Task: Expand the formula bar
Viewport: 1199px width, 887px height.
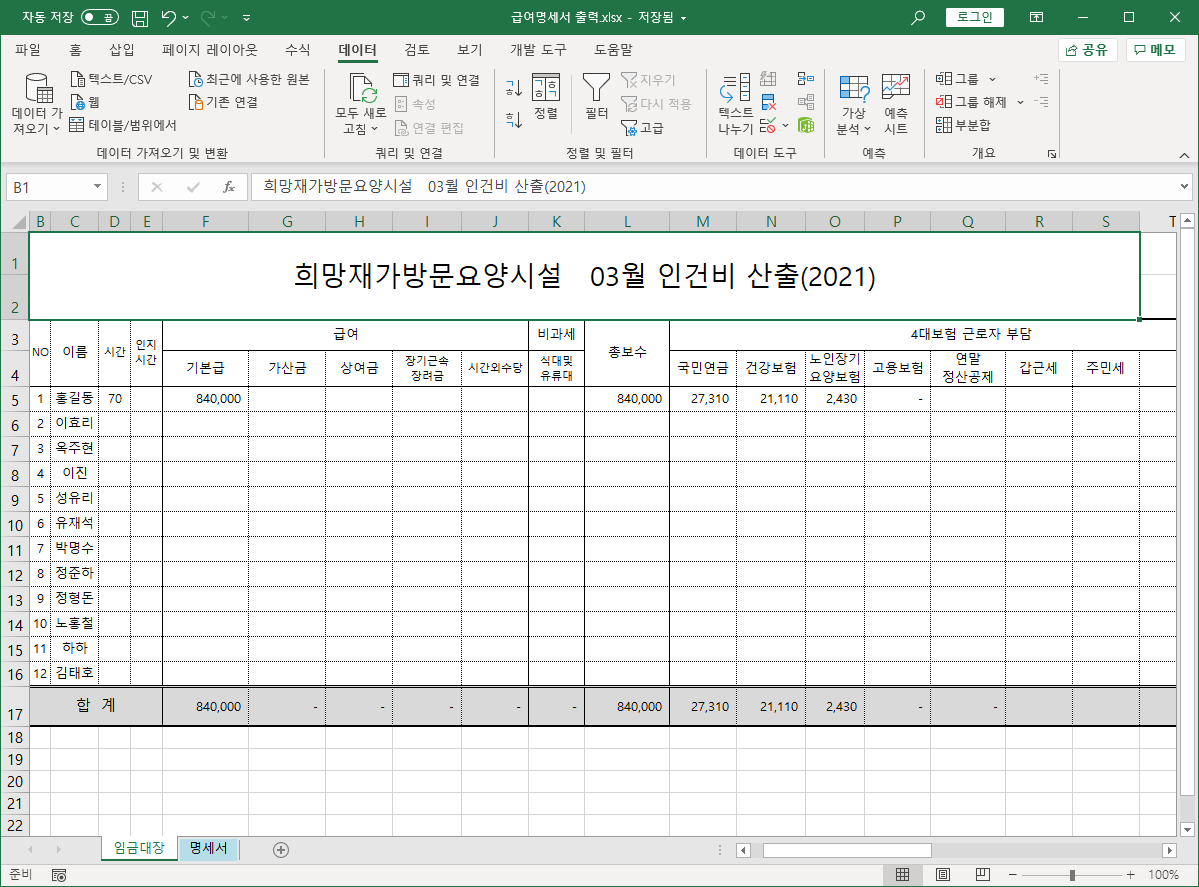Action: coord(1184,187)
